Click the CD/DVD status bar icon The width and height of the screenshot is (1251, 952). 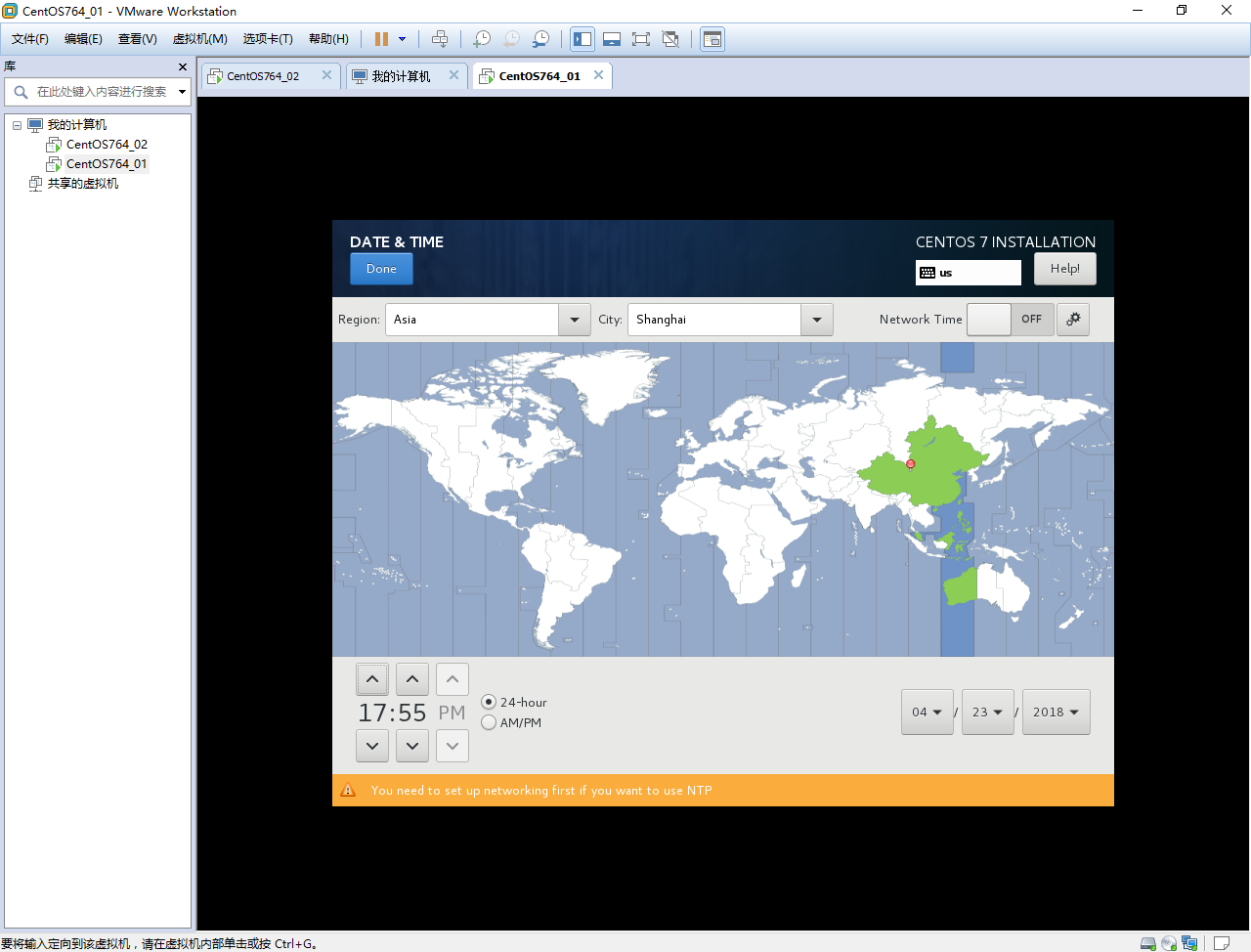click(1169, 943)
